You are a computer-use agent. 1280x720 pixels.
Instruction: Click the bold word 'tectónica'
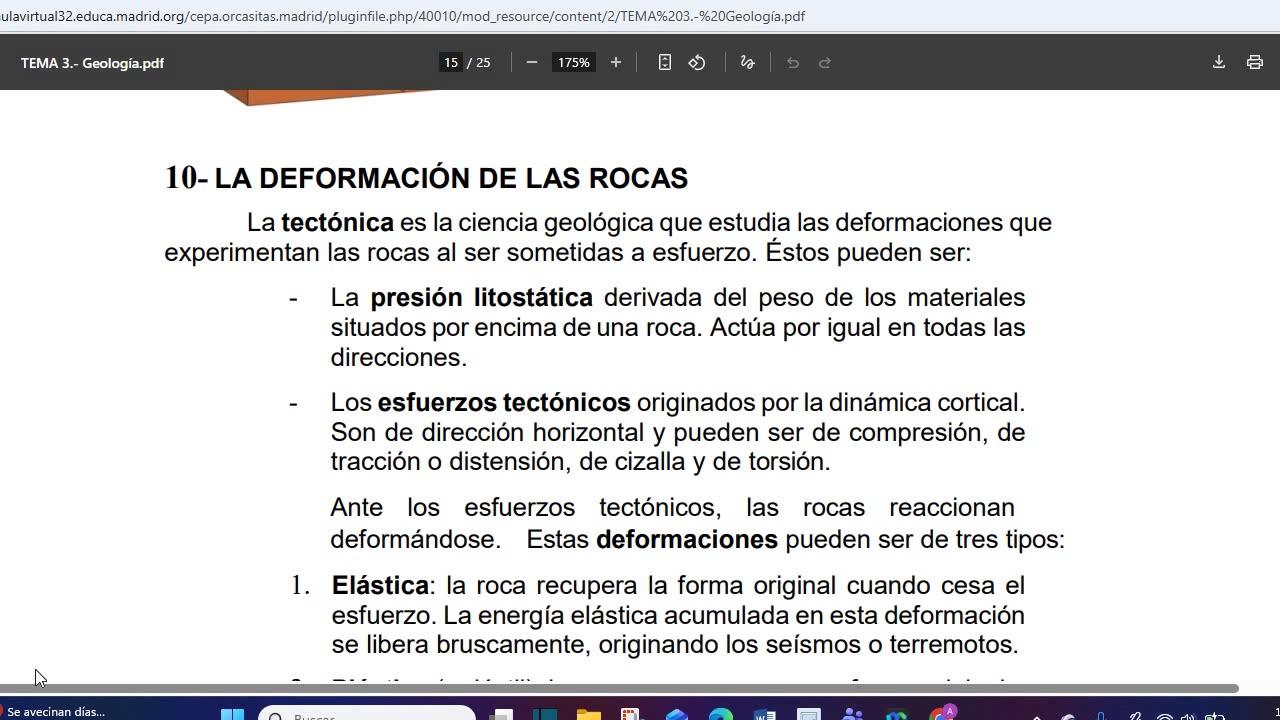point(337,222)
